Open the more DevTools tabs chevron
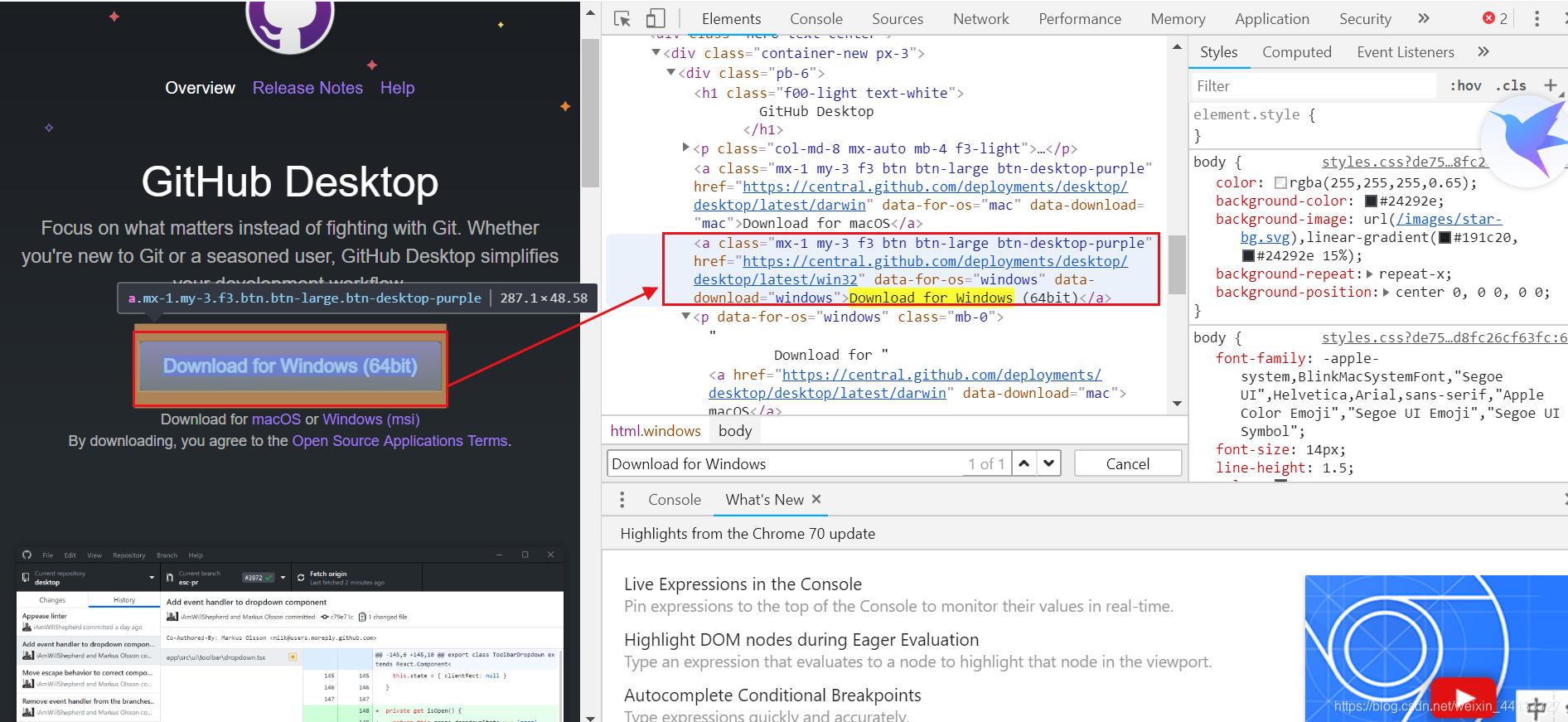This screenshot has height=722, width=1568. 1423,18
